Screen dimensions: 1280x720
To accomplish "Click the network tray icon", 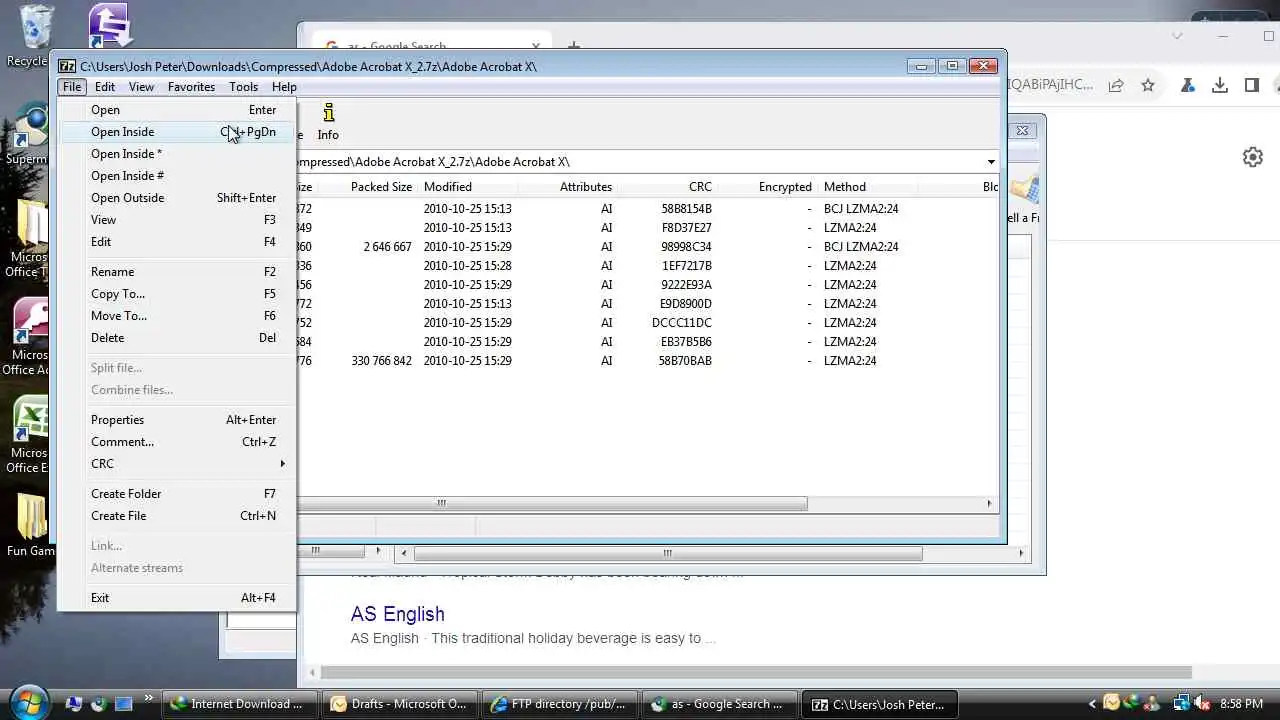I will click(1182, 703).
